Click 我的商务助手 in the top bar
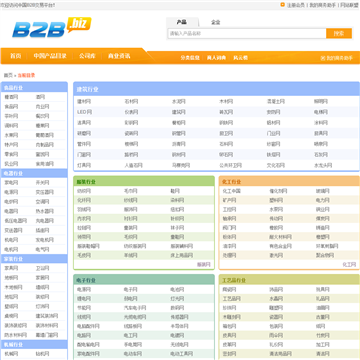Viewport: 360px width, 360px height. (x=323, y=5)
